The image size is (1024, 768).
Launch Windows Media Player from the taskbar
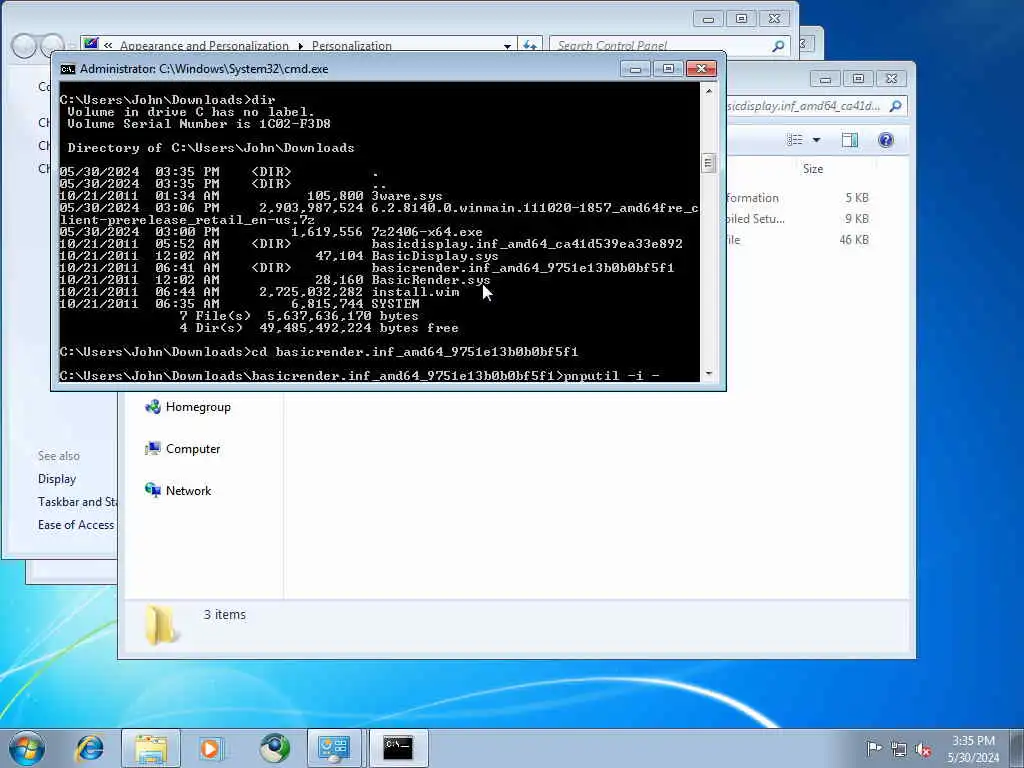[x=211, y=748]
